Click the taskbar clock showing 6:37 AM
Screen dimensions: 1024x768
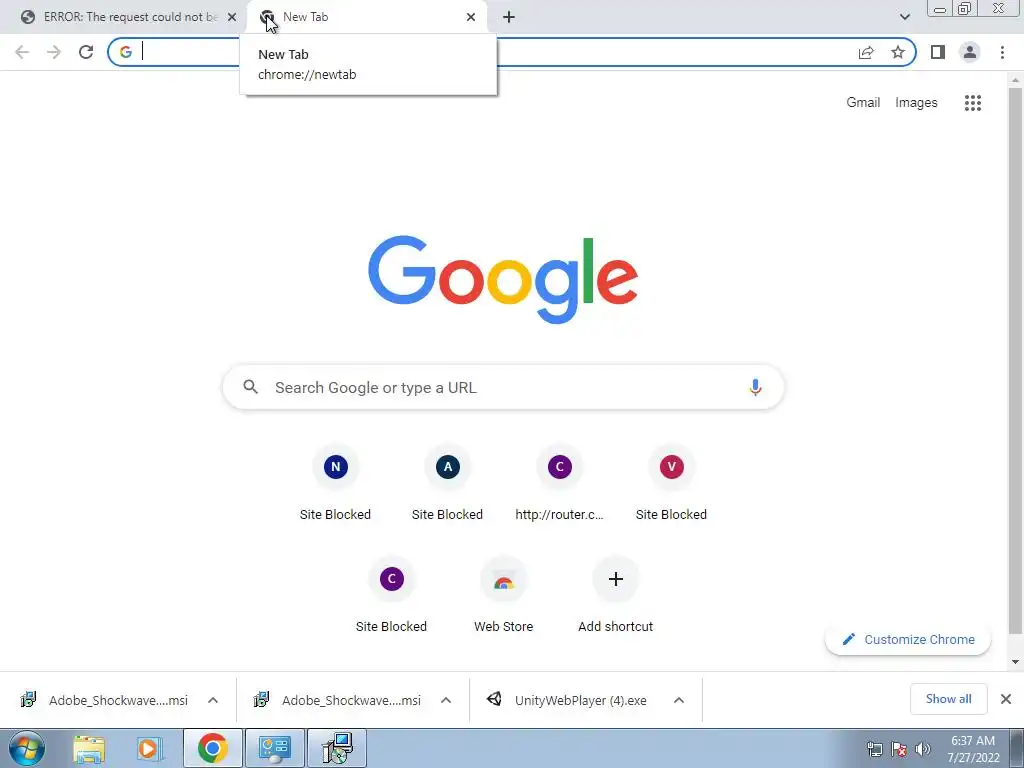pyautogui.click(x=972, y=749)
